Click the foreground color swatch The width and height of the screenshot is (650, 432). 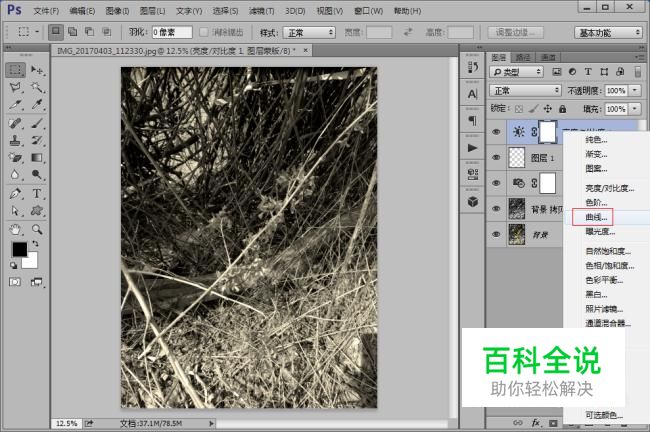point(19,249)
